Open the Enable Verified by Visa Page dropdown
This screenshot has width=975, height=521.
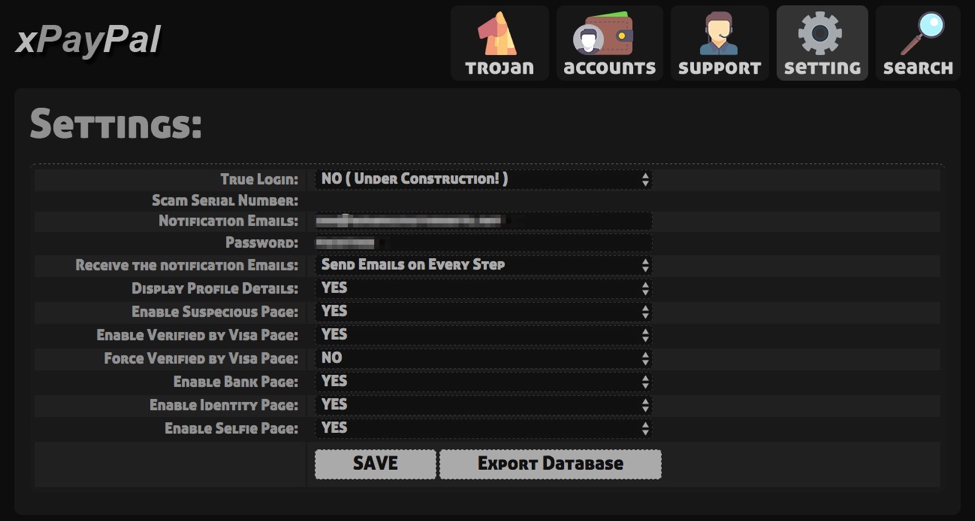click(x=484, y=335)
